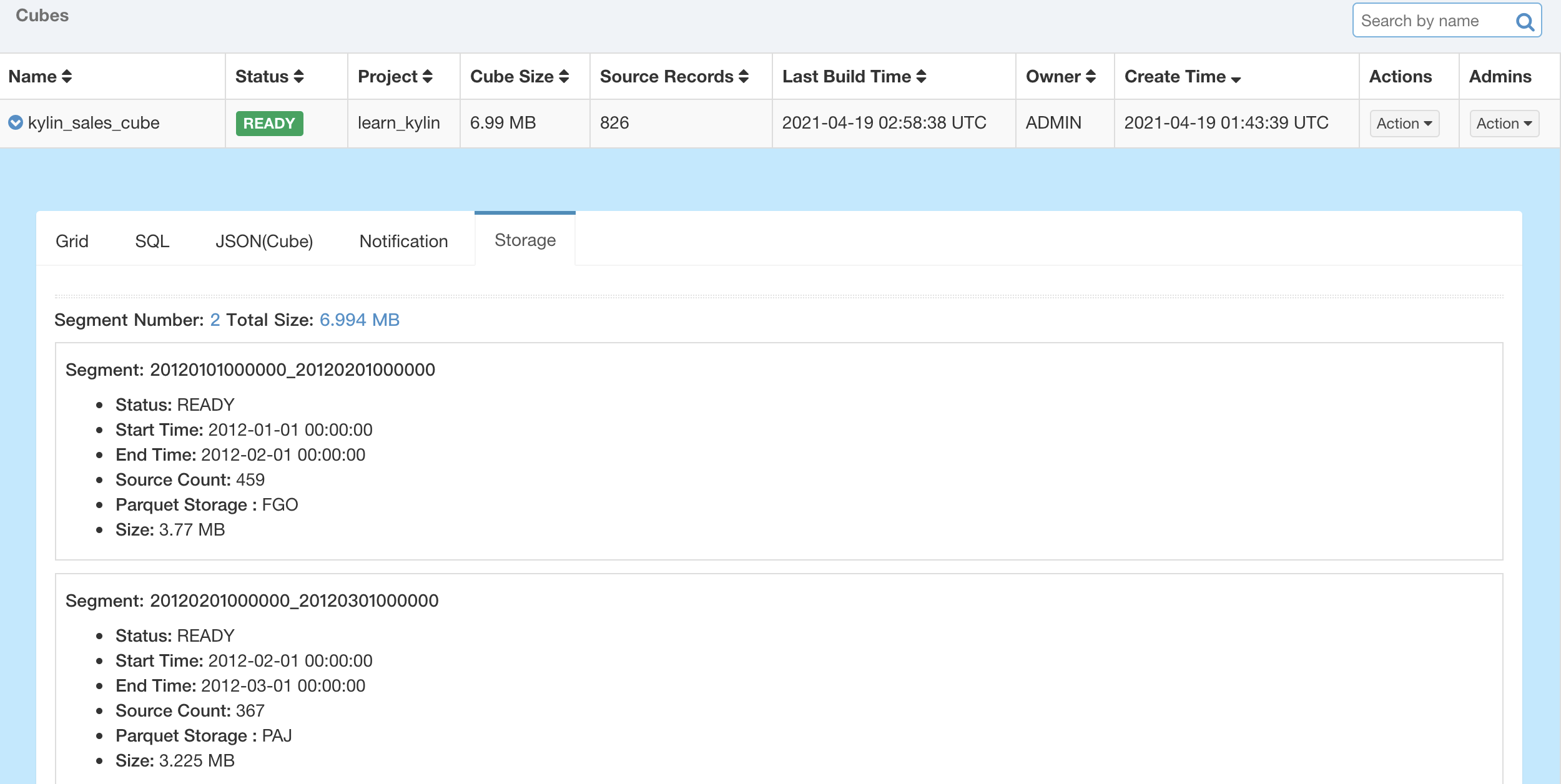
Task: Sort by Cube Size arrows
Action: coord(564,77)
